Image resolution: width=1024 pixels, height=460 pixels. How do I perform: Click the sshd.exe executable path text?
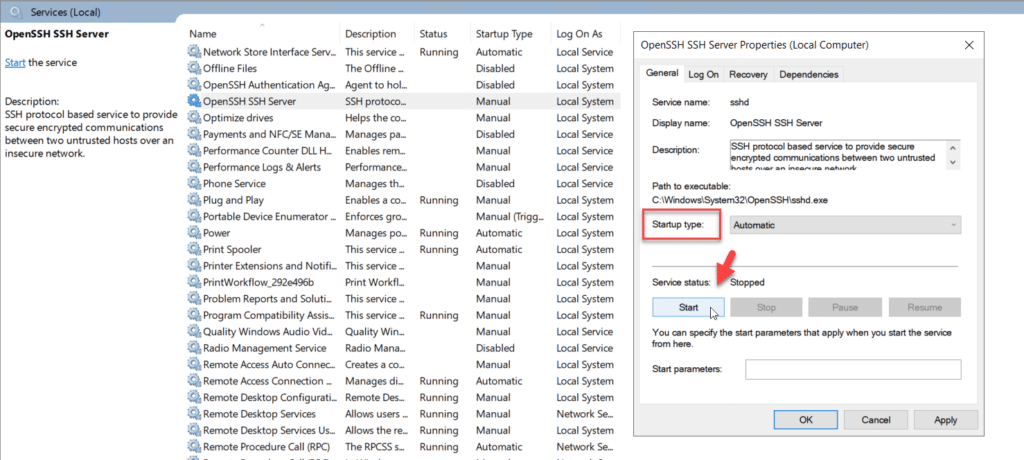(740, 200)
